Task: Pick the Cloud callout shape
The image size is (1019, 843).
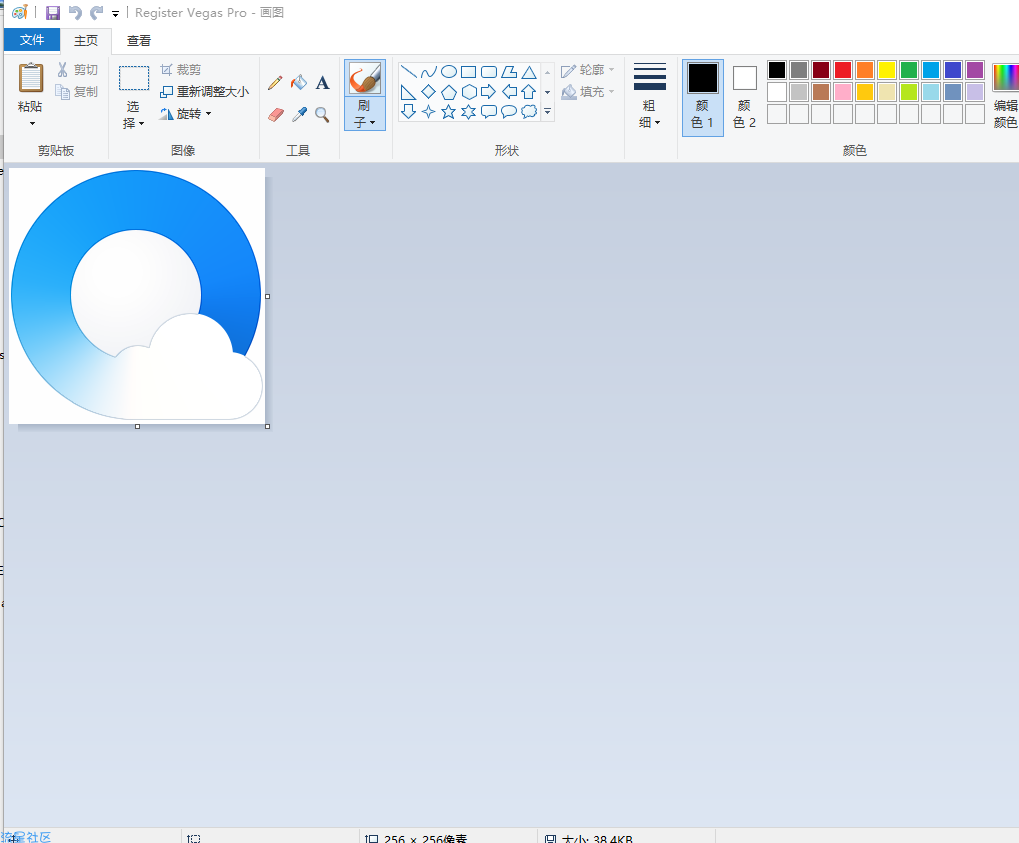Action: (x=529, y=112)
